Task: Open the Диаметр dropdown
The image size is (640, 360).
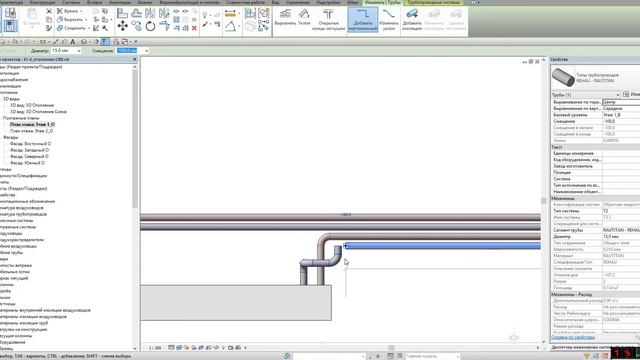Action: 79,51
